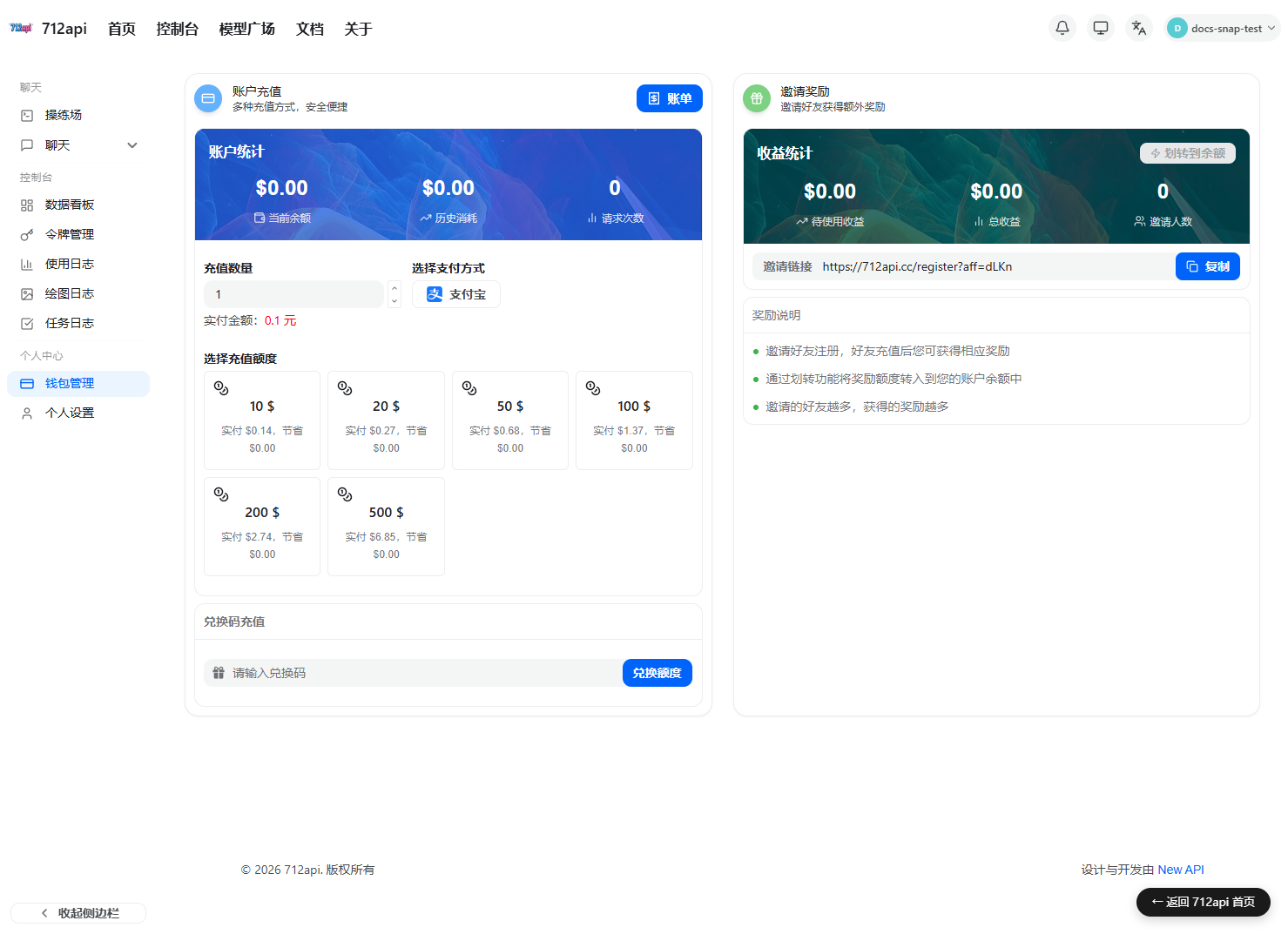
Task: Open 数据看板 in sidebar
Action: [x=78, y=205]
